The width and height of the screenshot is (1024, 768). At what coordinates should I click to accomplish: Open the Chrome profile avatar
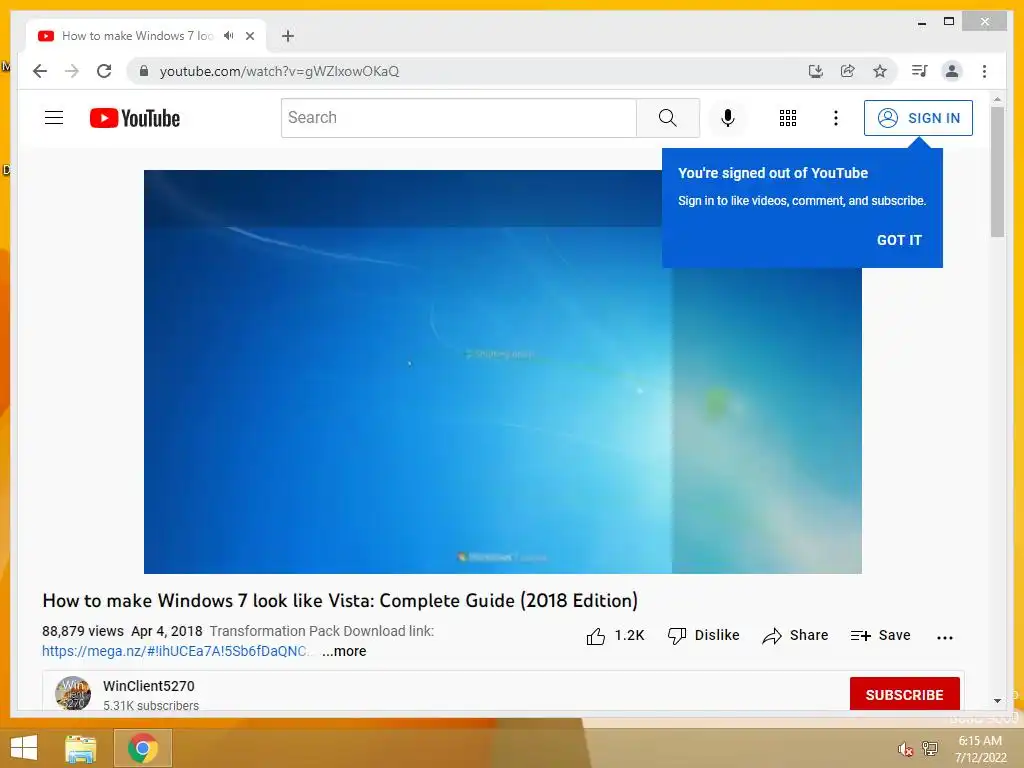(x=952, y=71)
